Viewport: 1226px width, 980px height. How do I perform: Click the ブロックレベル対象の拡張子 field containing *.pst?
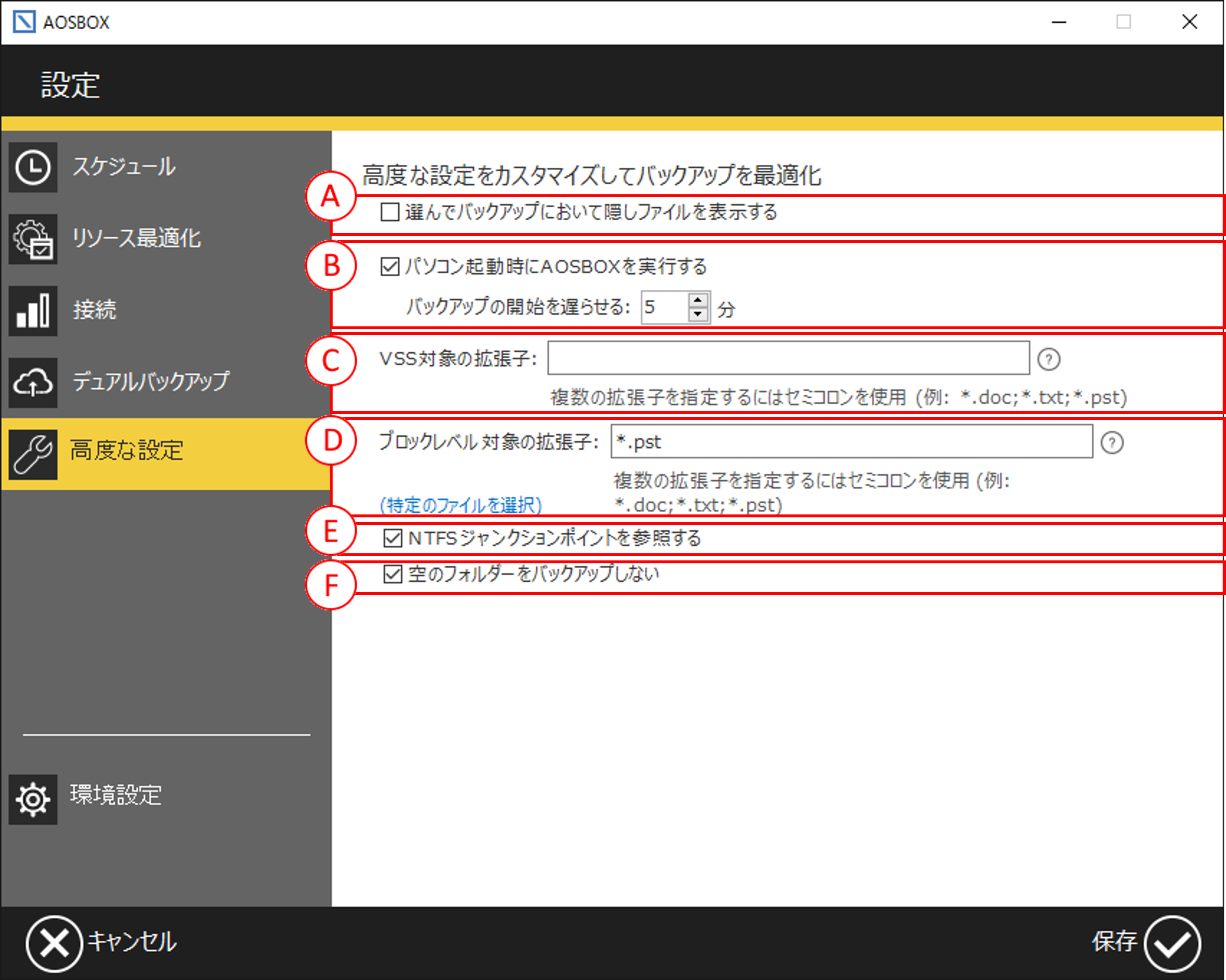(x=851, y=442)
